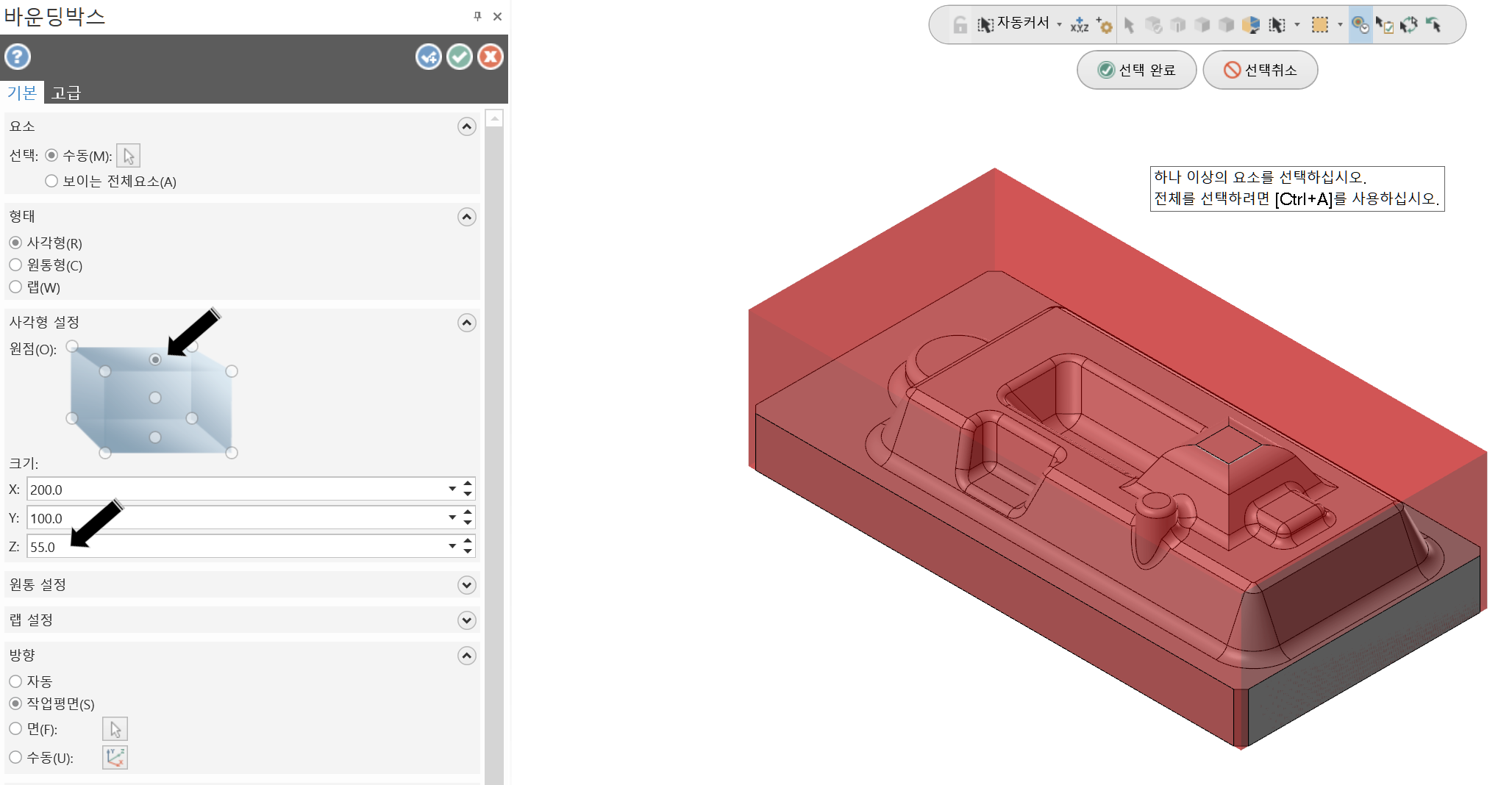
Task: Set origin to bottom-face center point
Action: point(155,437)
